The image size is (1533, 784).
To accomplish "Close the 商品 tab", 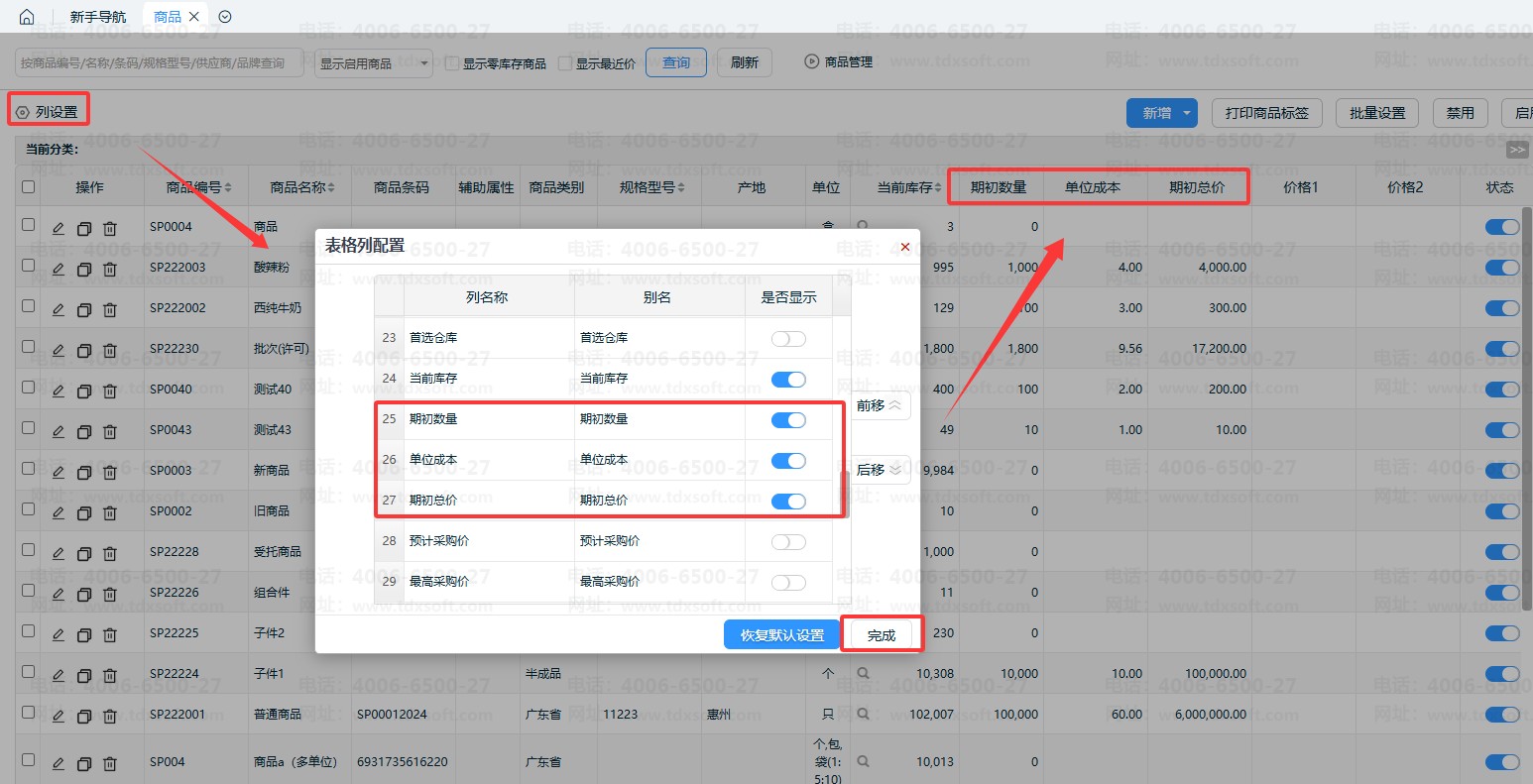I will pyautogui.click(x=193, y=17).
